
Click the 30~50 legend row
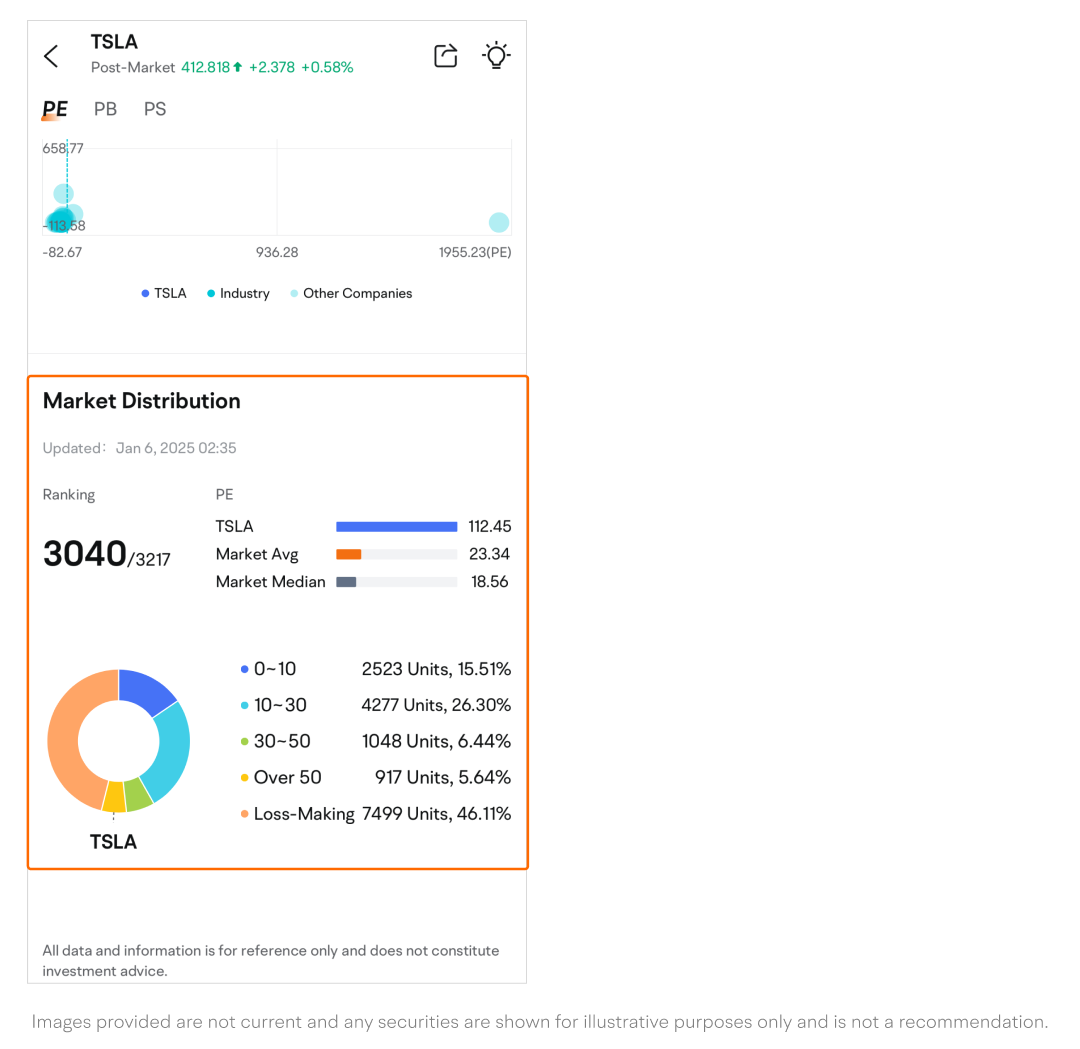376,741
